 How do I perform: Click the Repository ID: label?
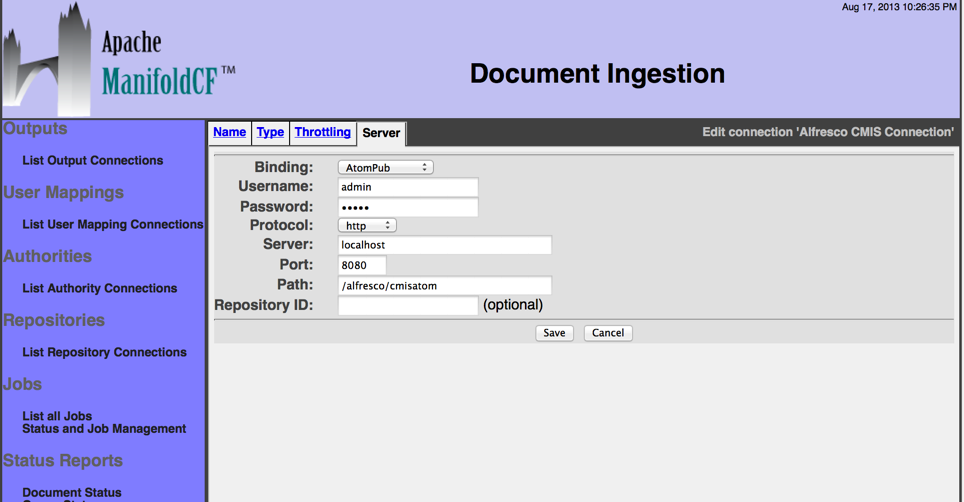pyautogui.click(x=264, y=305)
